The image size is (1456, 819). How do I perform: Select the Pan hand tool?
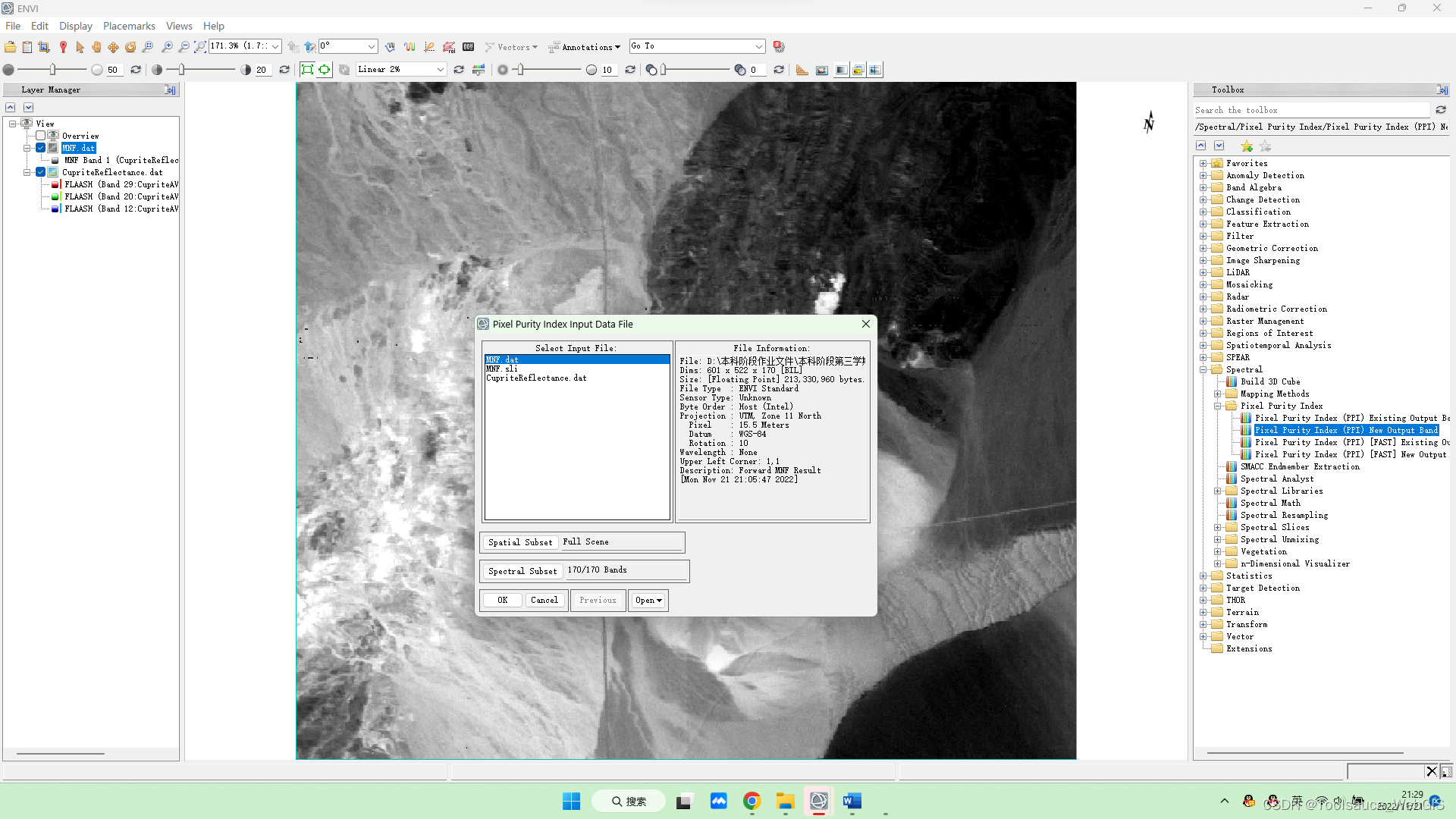coord(96,47)
